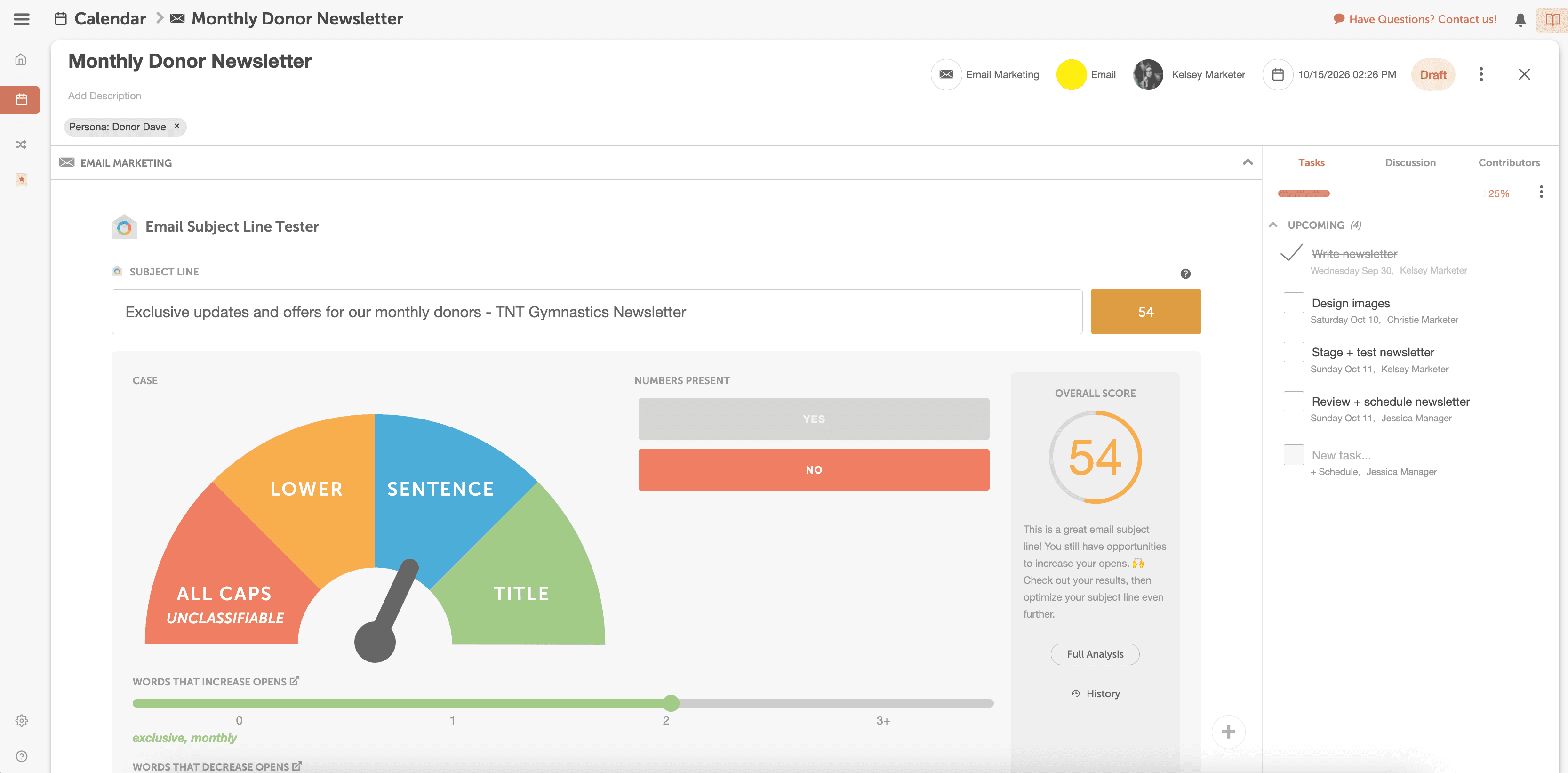Collapse the Upcoming tasks list
Viewport: 1568px width, 773px height.
pos(1273,225)
